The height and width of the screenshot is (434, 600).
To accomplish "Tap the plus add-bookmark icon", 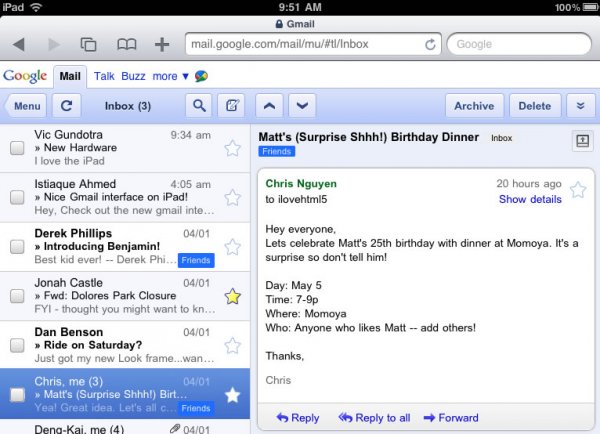I will 162,44.
